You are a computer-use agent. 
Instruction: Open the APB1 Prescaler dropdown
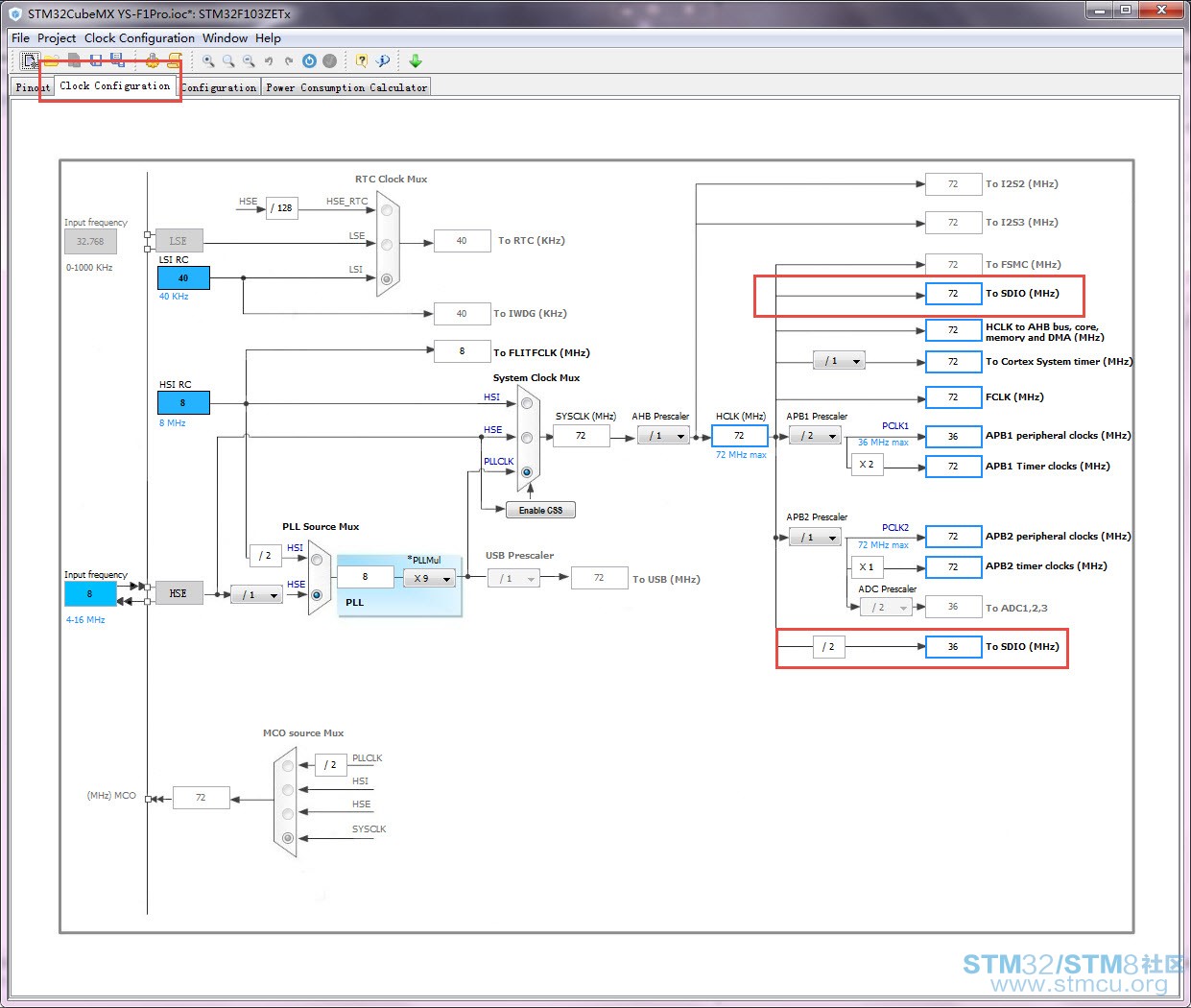815,436
